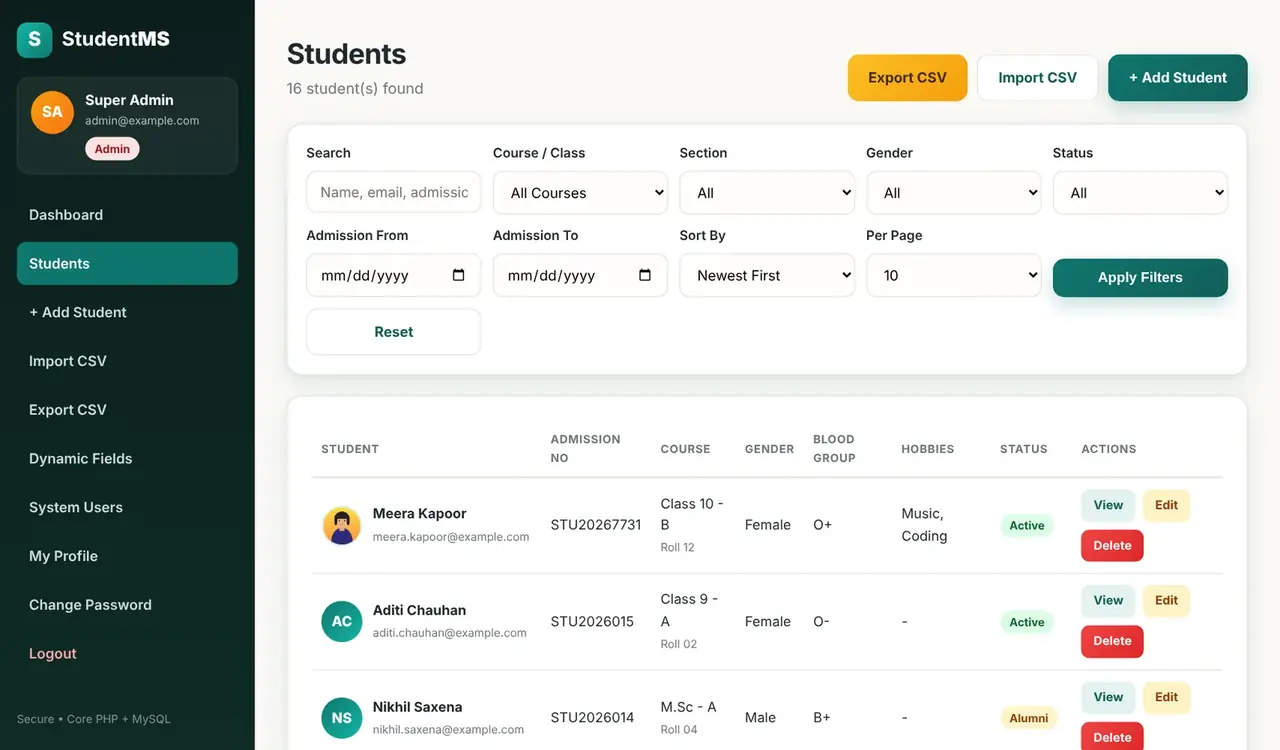Click the NS avatar for Nikhil Saxena

tap(342, 718)
